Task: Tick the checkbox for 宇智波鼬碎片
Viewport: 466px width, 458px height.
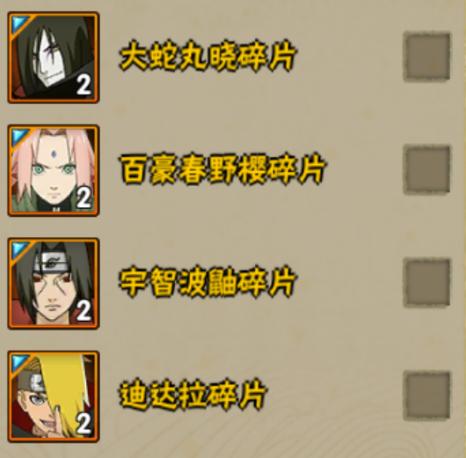Action: 427,283
